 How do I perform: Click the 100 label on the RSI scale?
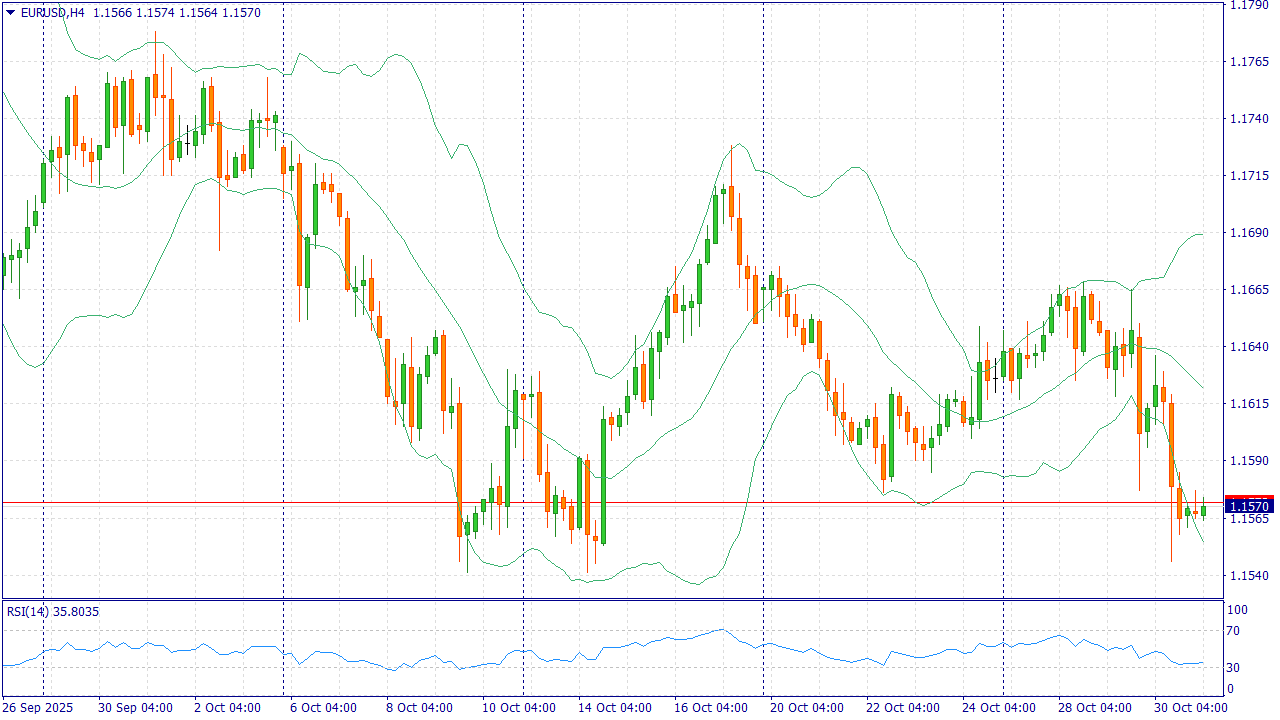[x=1237, y=610]
